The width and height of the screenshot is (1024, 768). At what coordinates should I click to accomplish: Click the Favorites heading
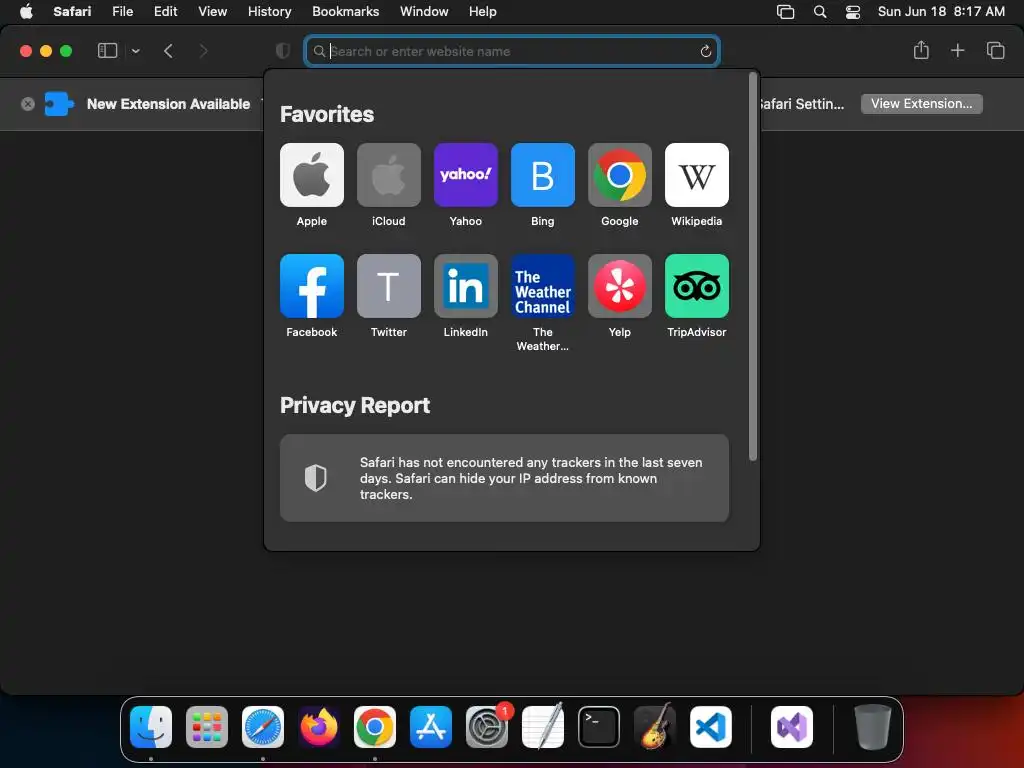327,114
